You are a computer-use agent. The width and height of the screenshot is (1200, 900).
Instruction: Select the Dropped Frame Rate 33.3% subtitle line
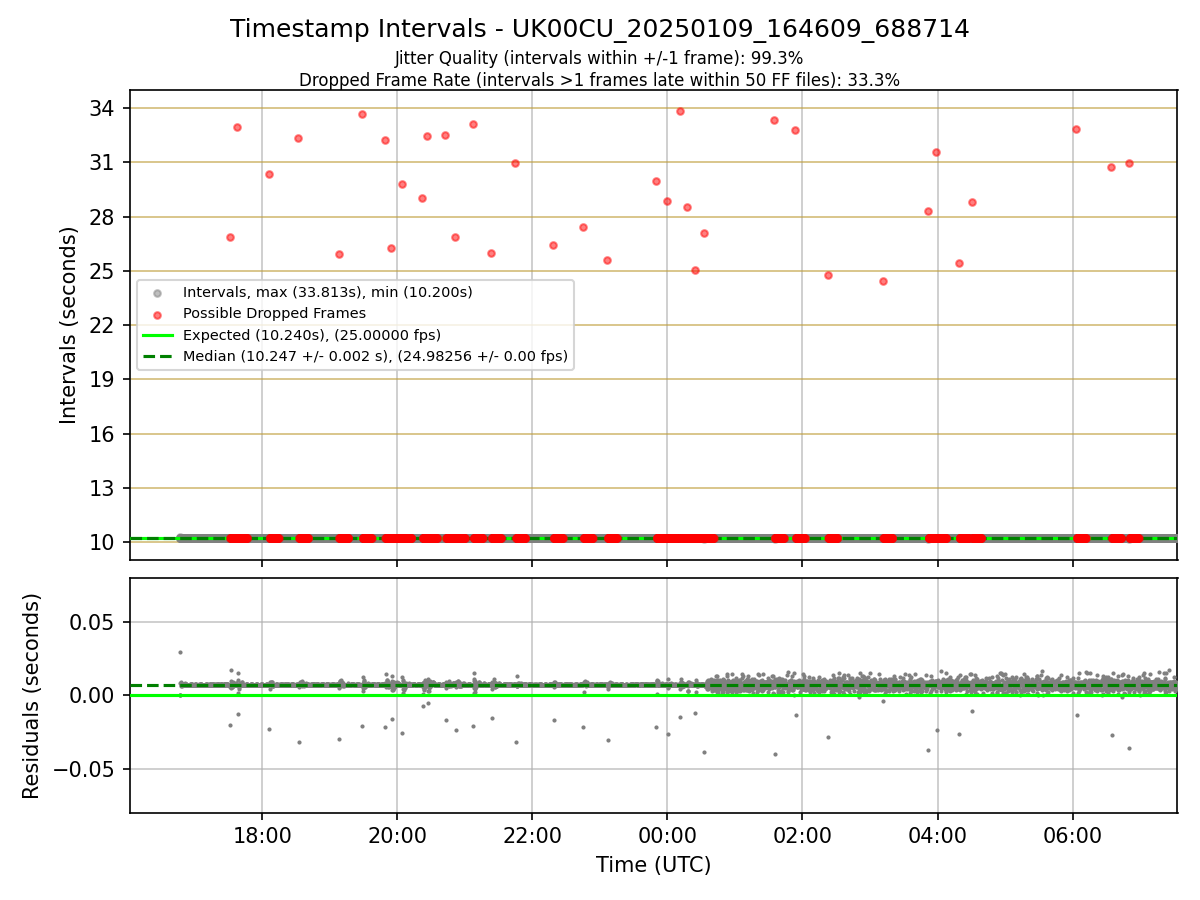(x=599, y=80)
